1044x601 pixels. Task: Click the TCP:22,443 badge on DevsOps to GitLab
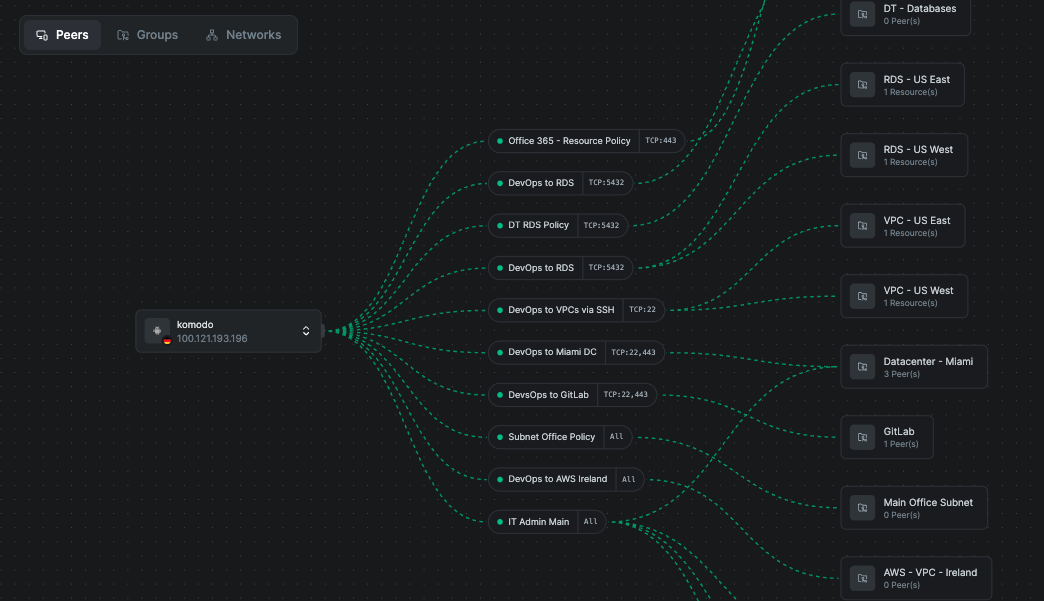(626, 395)
